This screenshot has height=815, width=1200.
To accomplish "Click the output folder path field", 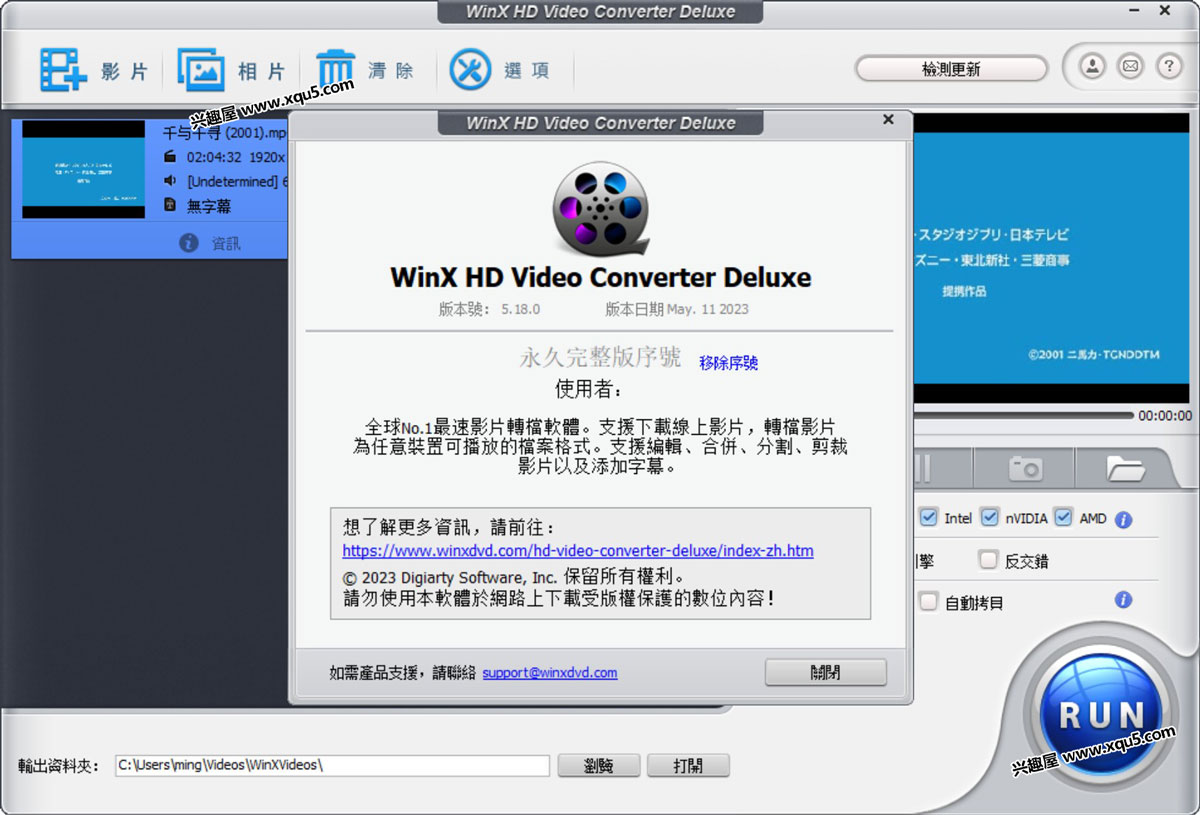I will coord(332,766).
